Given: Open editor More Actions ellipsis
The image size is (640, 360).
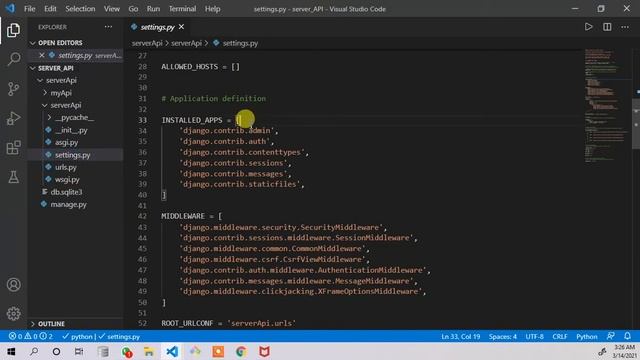Looking at the screenshot, I should [625, 27].
